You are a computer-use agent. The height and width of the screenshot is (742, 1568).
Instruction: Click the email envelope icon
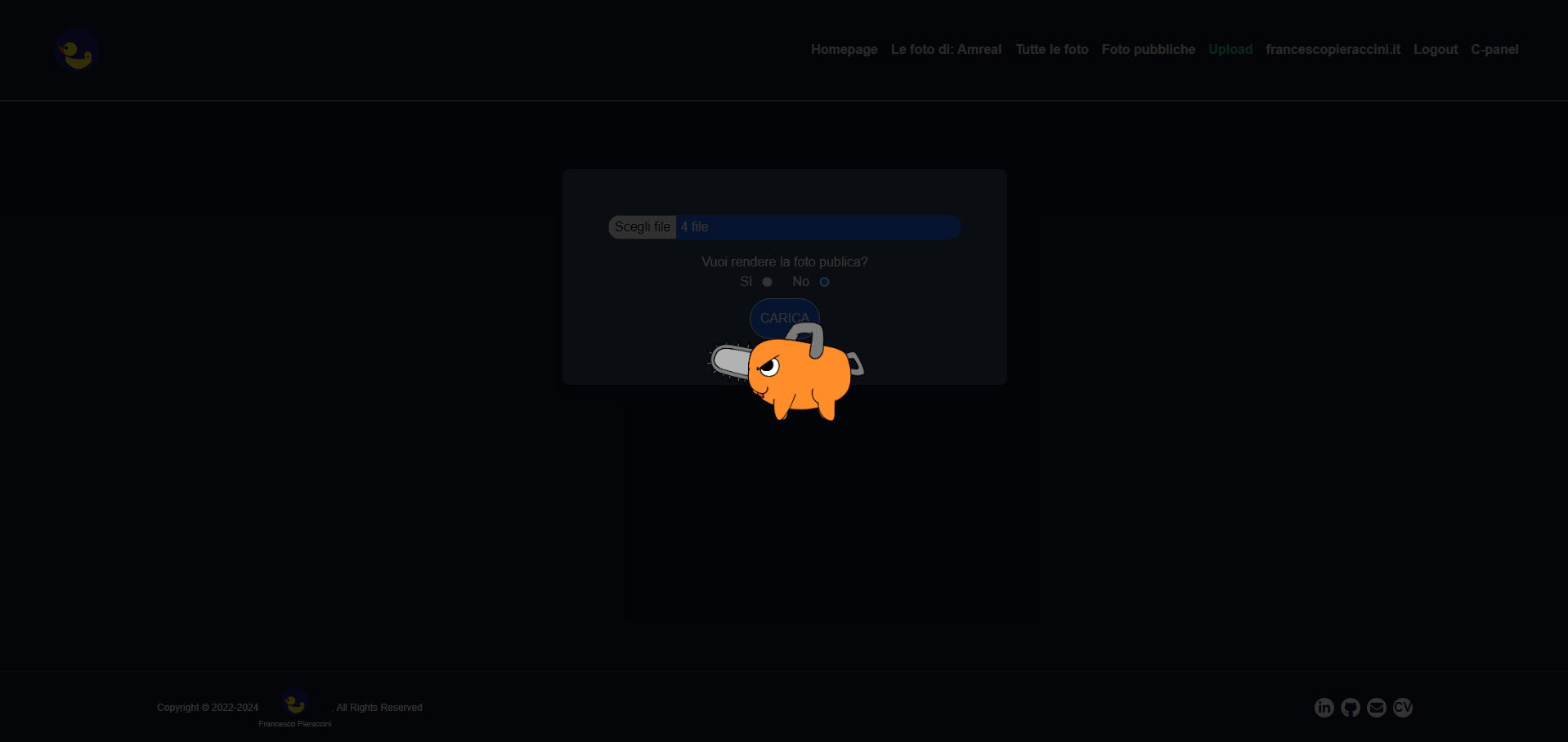click(x=1377, y=708)
